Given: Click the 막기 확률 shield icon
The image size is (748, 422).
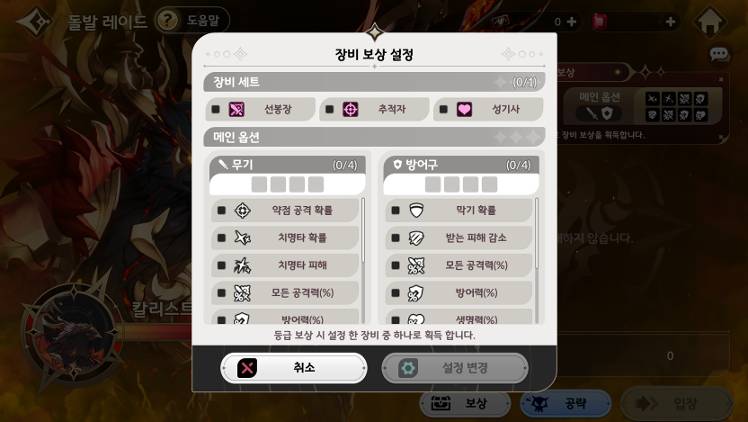Looking at the screenshot, I should [416, 210].
